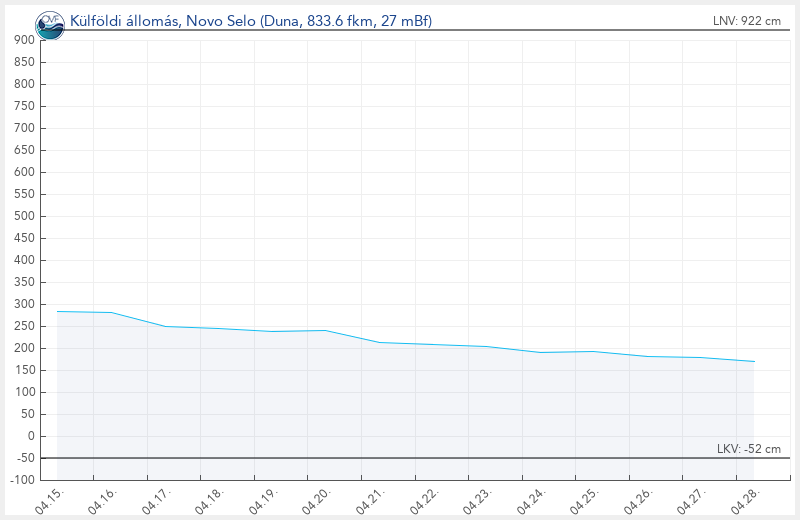The width and height of the screenshot is (800, 520).
Task: Click the LKV: -52 cm label
Action: point(749,449)
